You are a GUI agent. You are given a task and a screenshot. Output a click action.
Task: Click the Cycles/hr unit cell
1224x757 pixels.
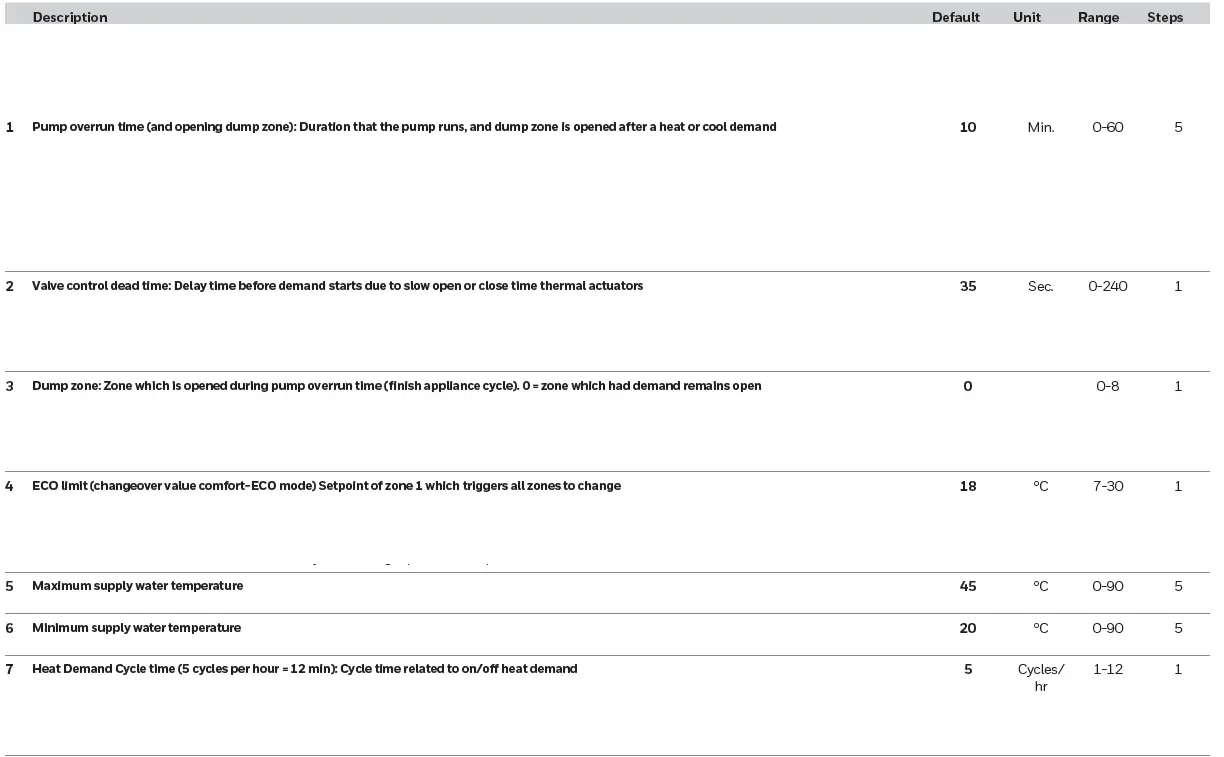click(1041, 677)
